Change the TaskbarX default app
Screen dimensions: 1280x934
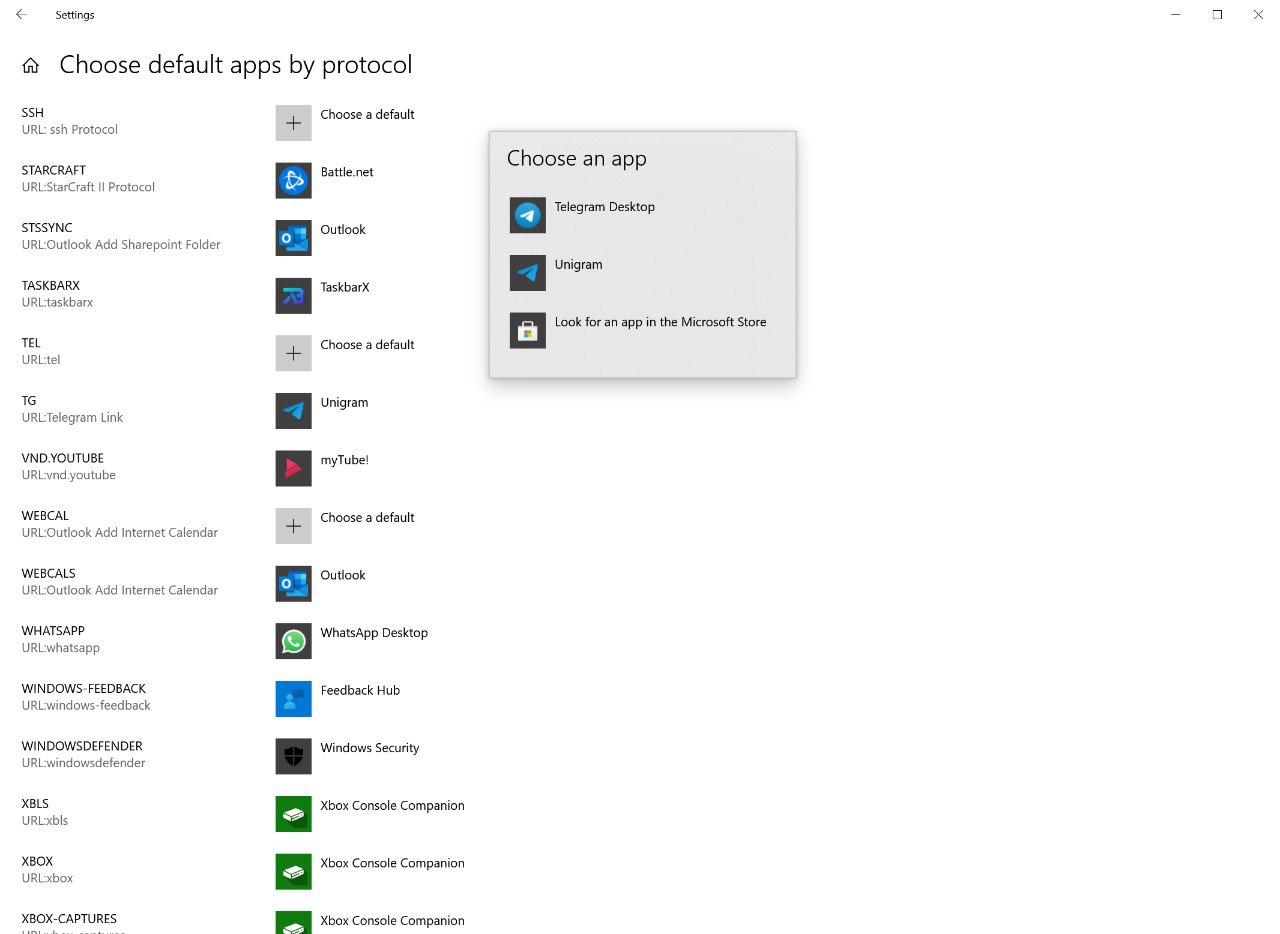[345, 287]
